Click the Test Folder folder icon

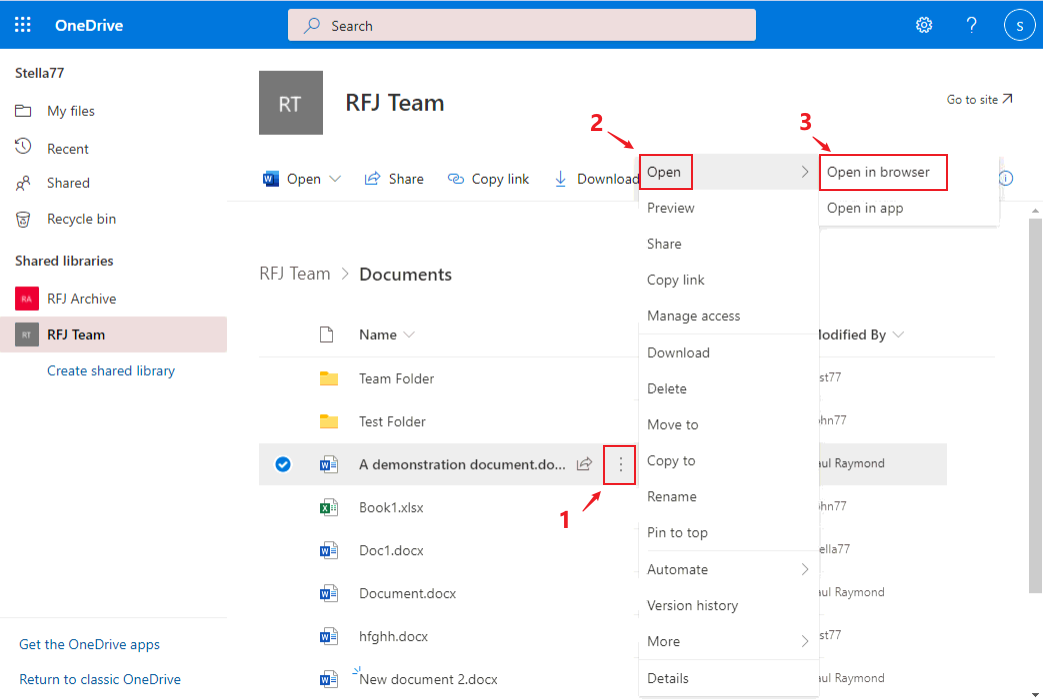click(329, 421)
